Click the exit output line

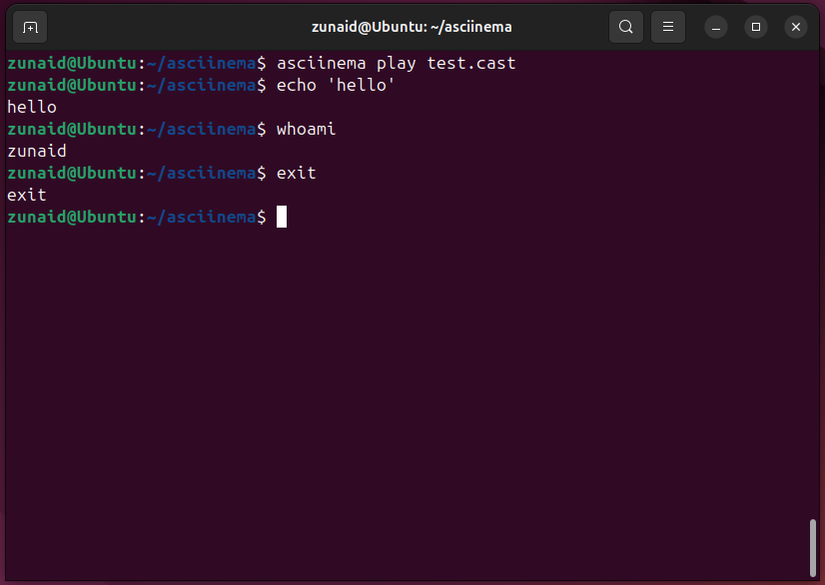coord(27,194)
